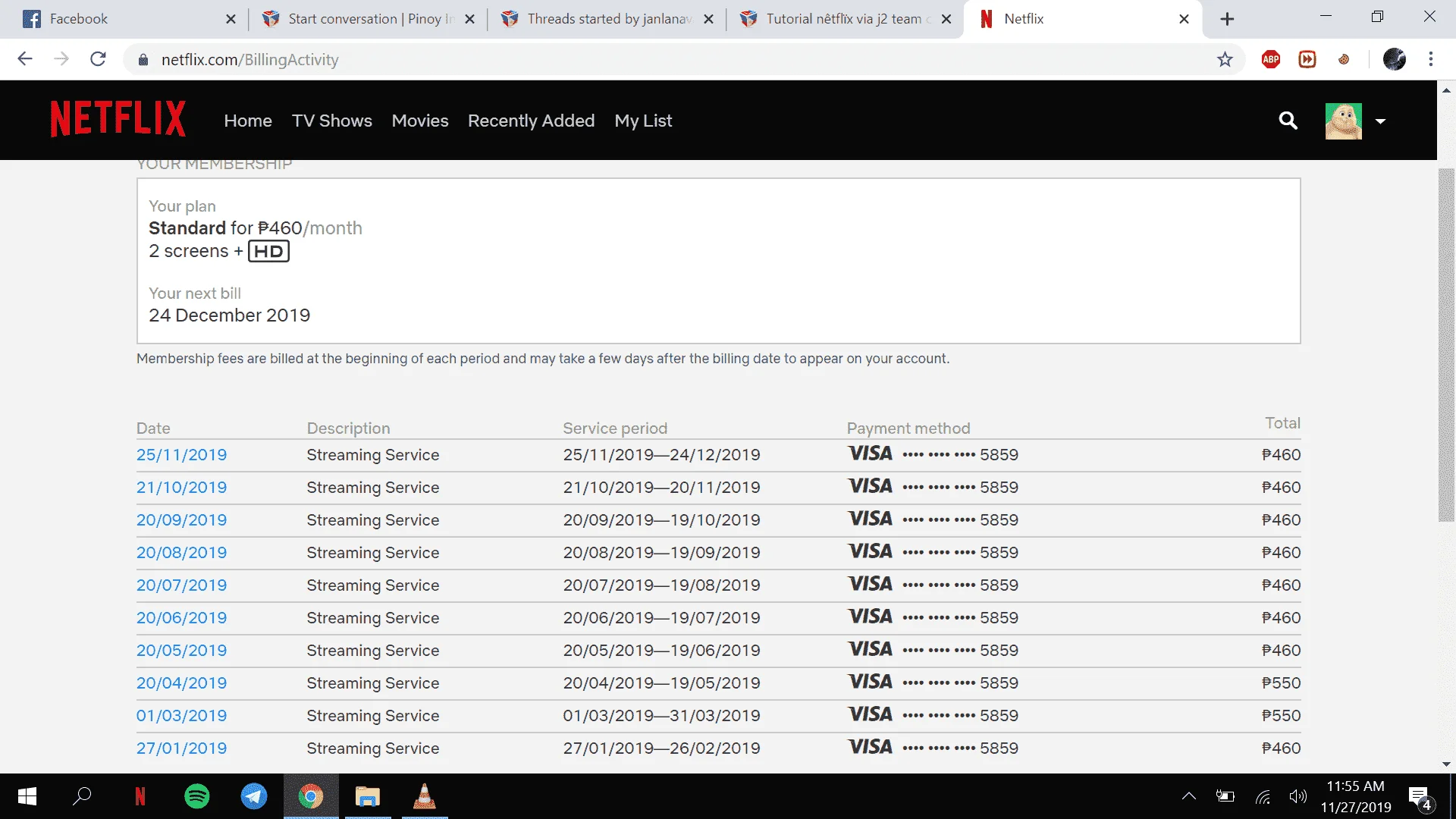Open the AdBlock Plus extension

coord(1271,59)
